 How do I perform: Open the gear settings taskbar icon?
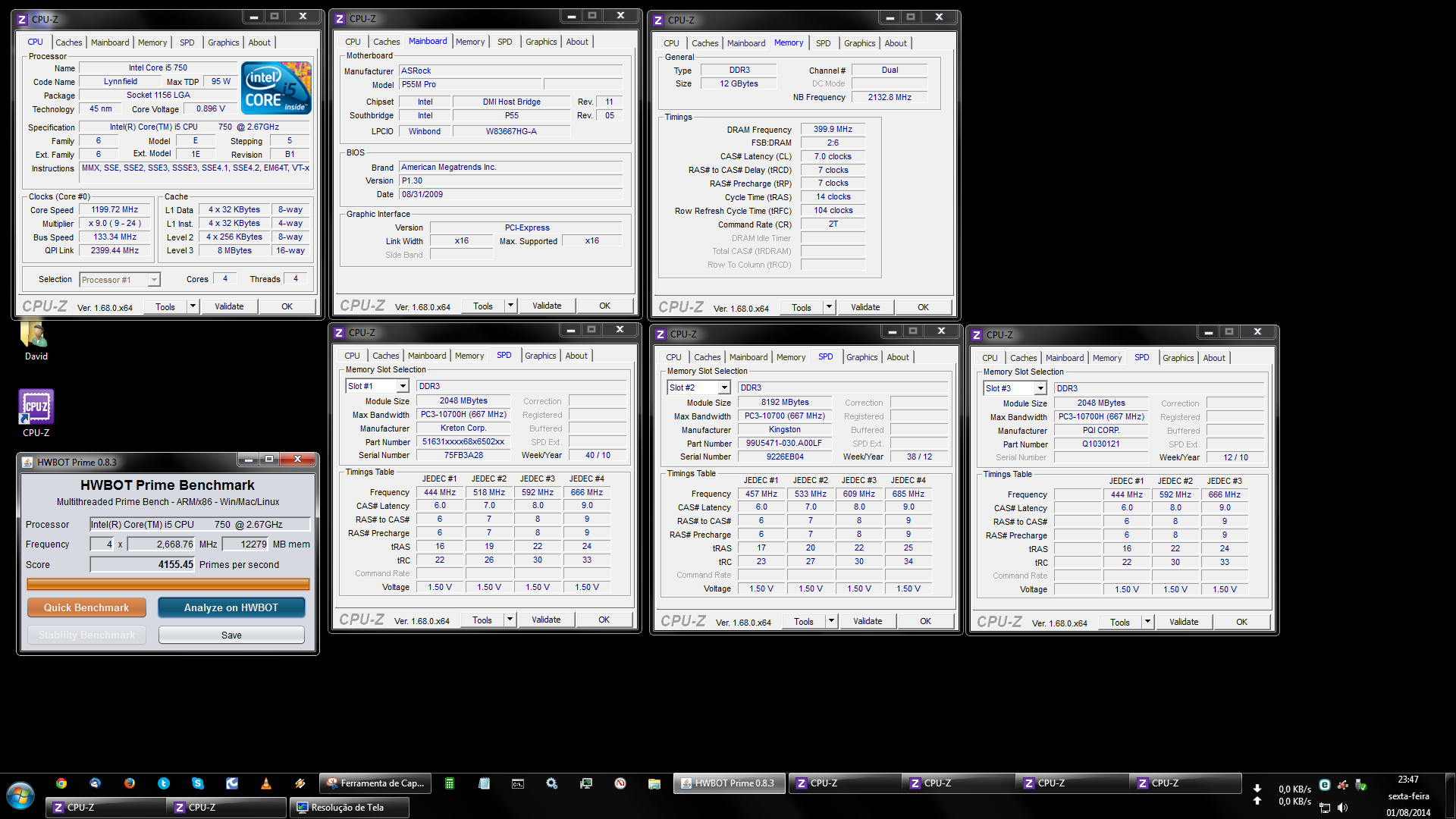pos(552,783)
